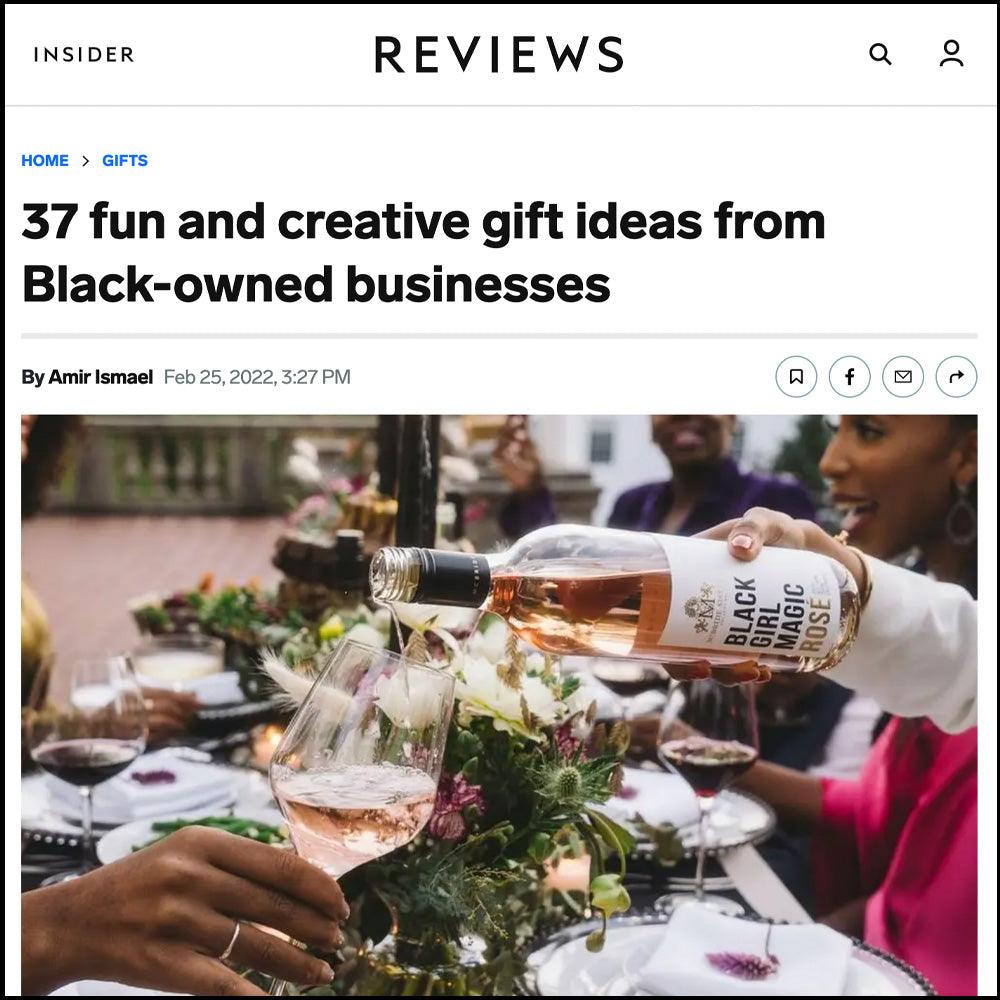Open the REVIEWS section logo
1000x1000 pixels.
[499, 54]
